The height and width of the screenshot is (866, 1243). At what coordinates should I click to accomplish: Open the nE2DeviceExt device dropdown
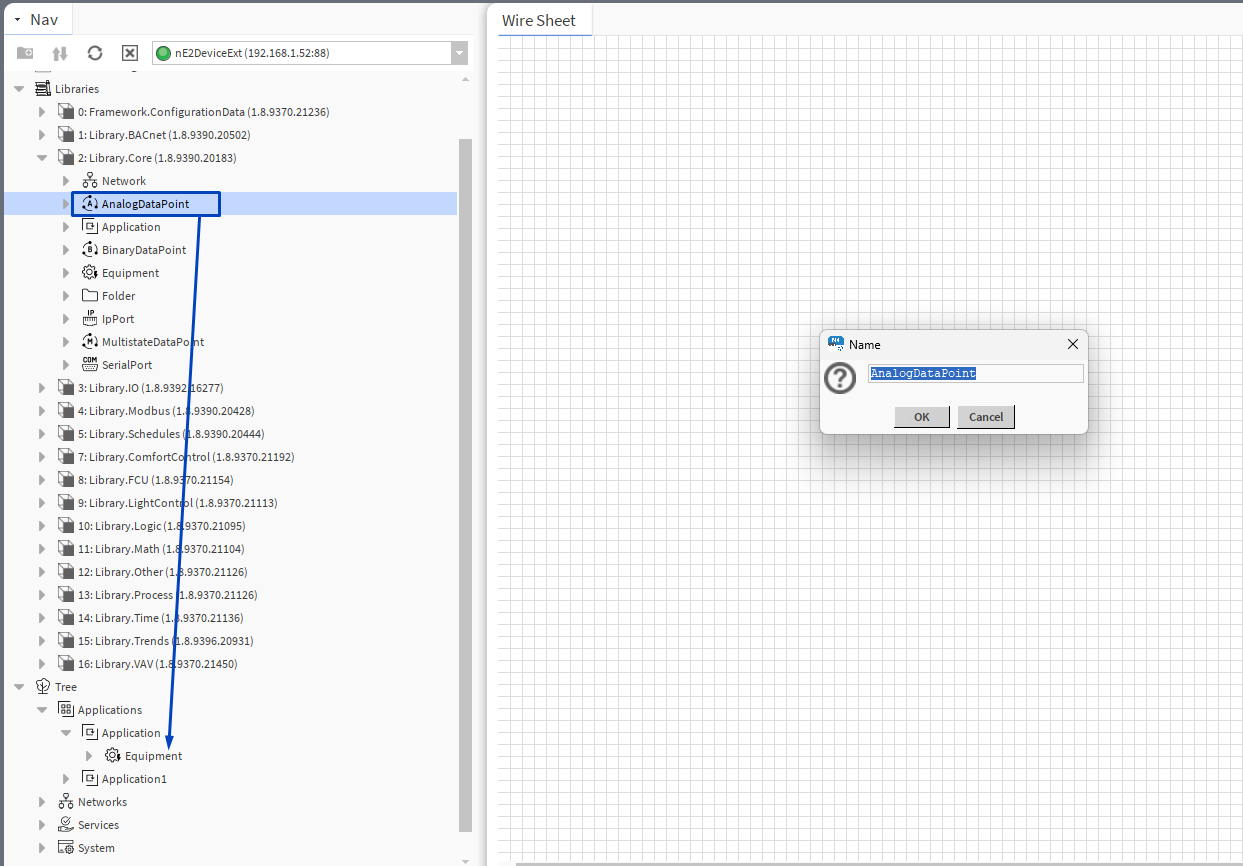459,53
